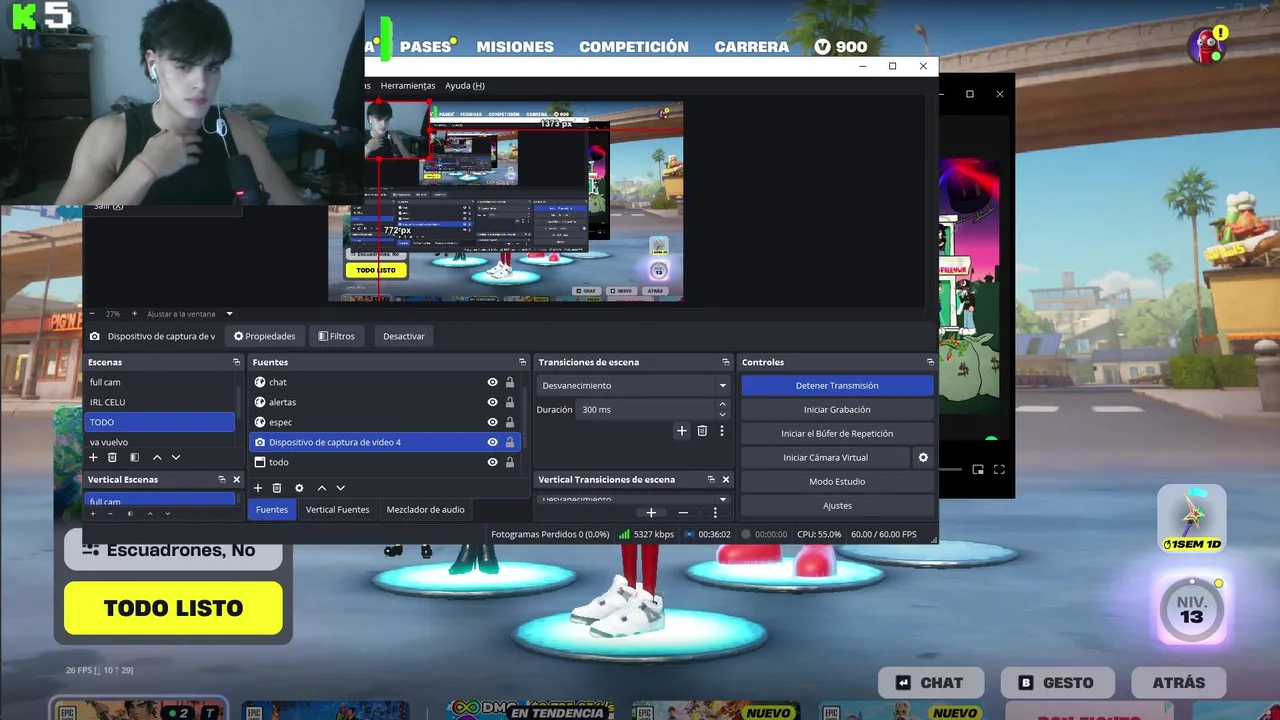Screen dimensions: 1280x720
Task: Select the IRL CELU scene
Action: [160, 402]
